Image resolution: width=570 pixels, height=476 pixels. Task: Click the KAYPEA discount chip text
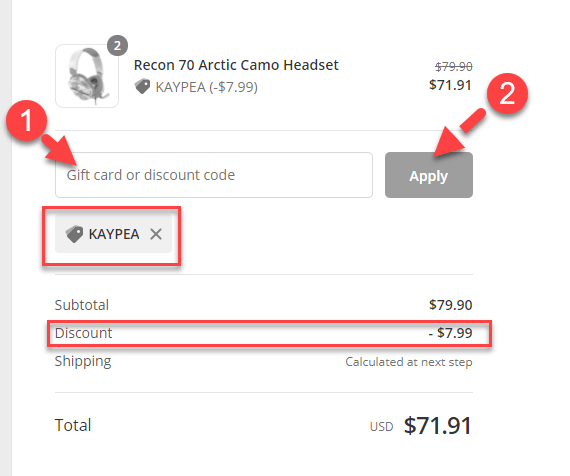pos(114,234)
